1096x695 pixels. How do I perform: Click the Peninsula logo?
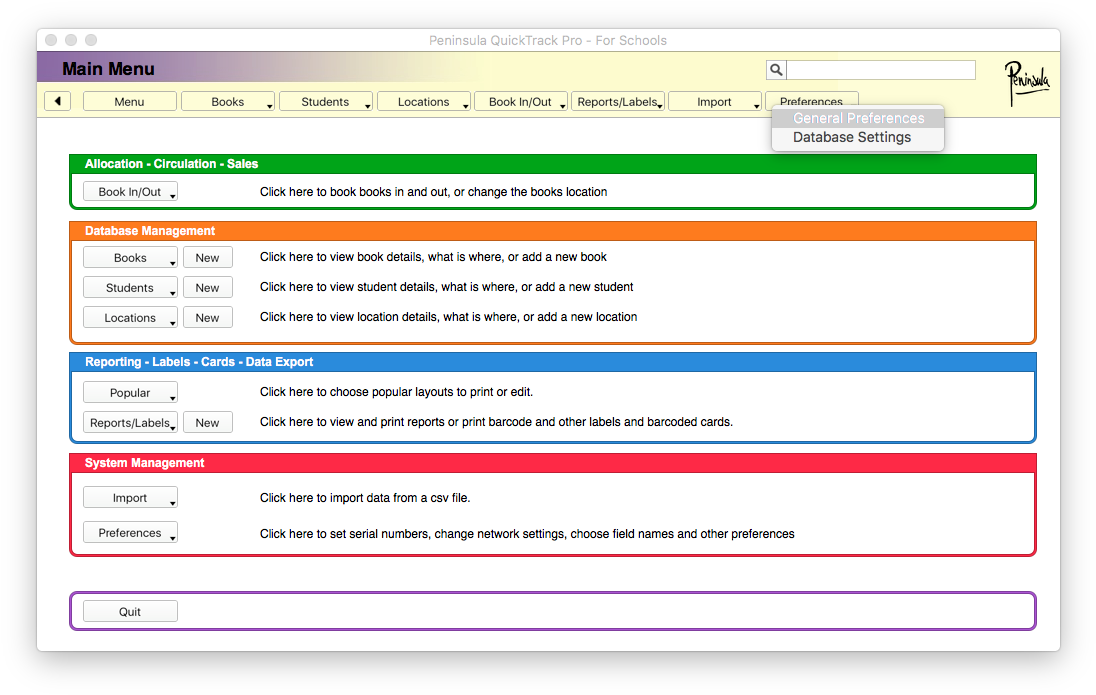coord(1026,83)
